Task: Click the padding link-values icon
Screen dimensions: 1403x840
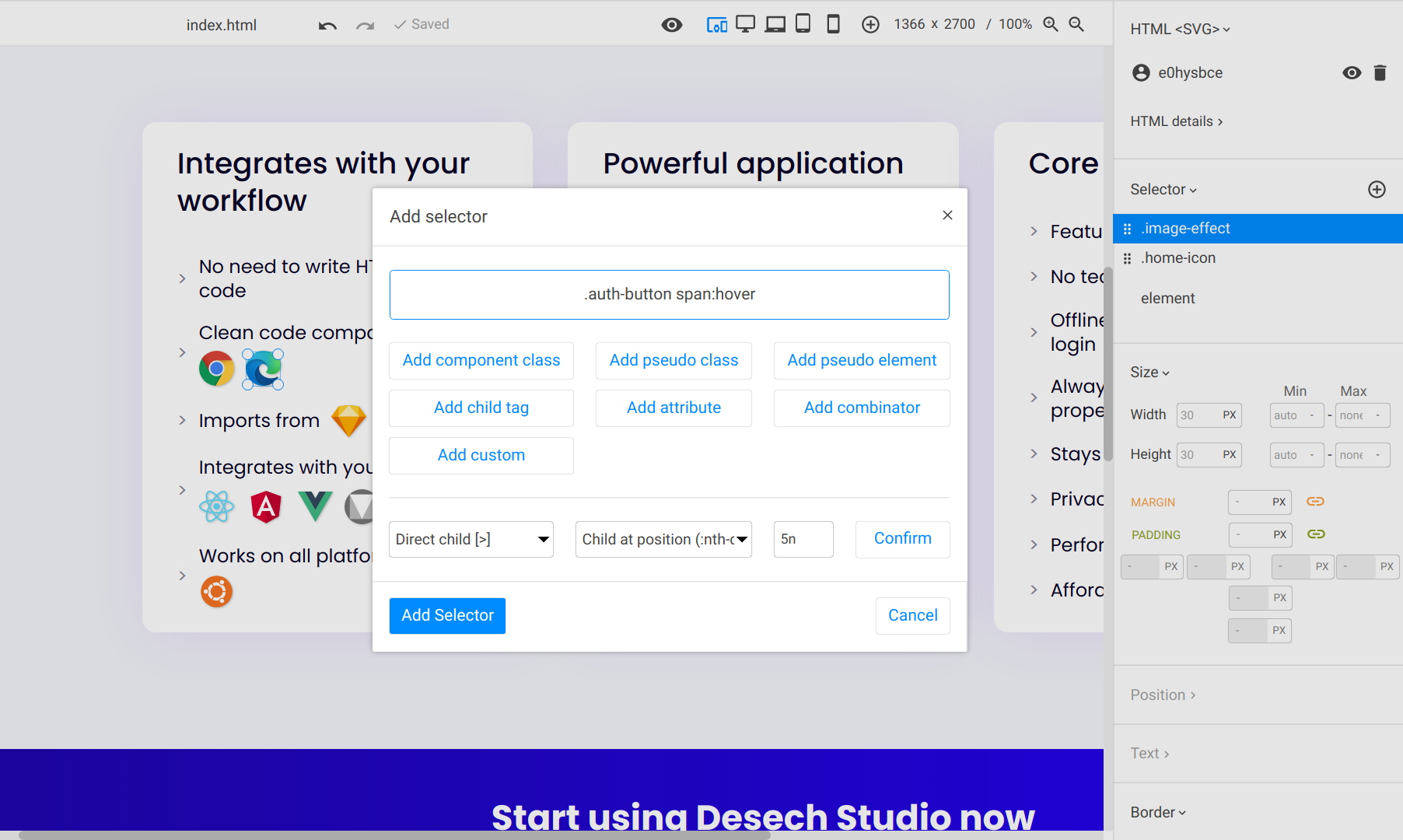Action: click(1316, 534)
